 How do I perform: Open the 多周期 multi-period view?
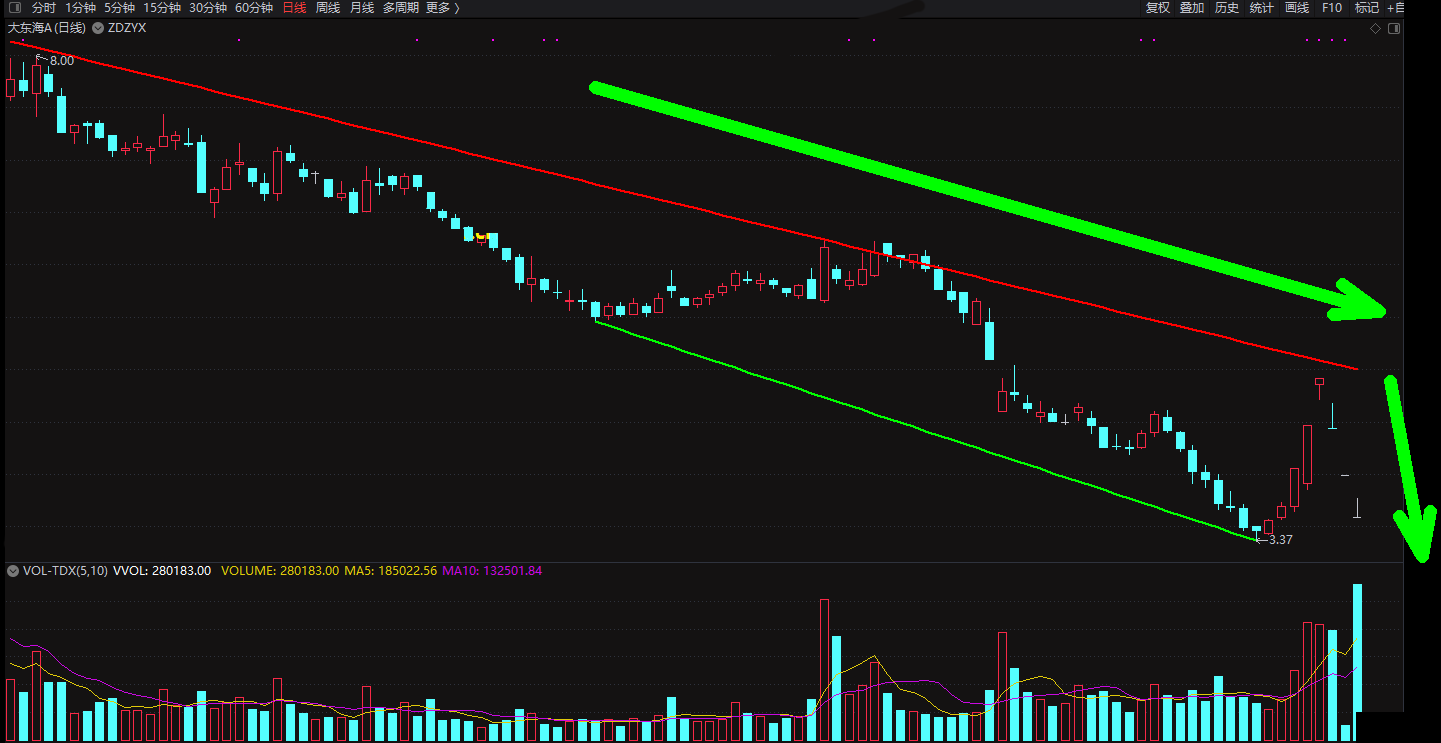coord(401,8)
